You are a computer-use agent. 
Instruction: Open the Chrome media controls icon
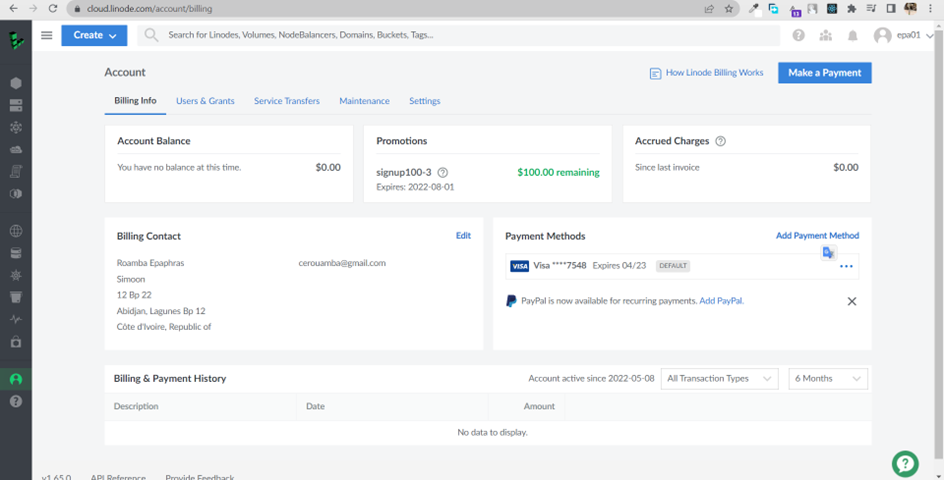pos(871,8)
